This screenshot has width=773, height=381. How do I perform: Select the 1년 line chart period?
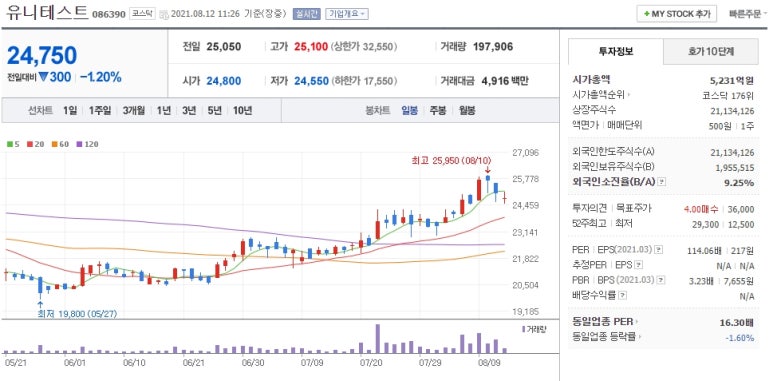[x=164, y=110]
